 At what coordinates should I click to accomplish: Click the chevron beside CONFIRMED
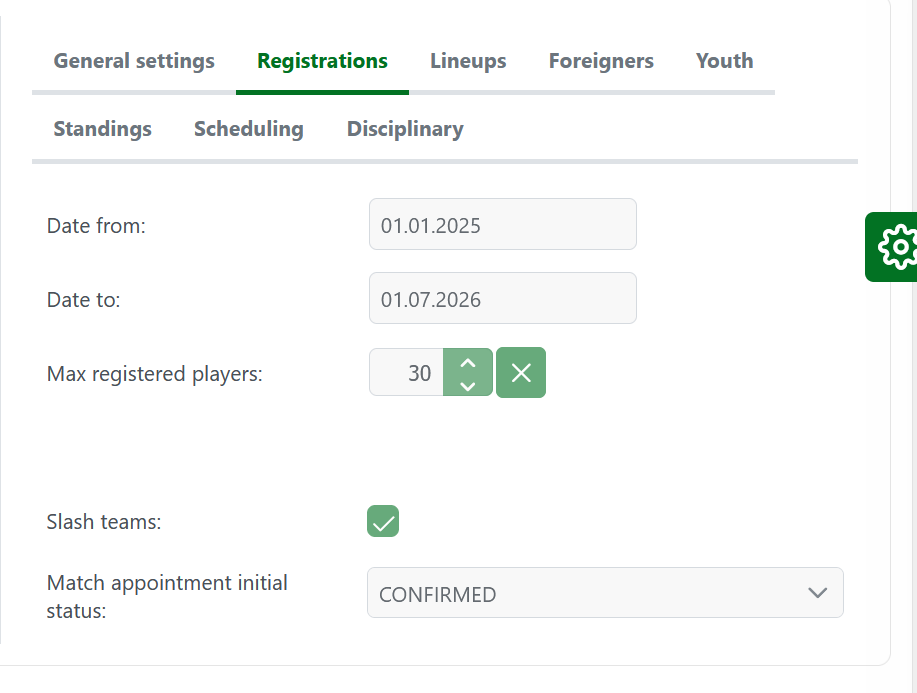point(817,593)
